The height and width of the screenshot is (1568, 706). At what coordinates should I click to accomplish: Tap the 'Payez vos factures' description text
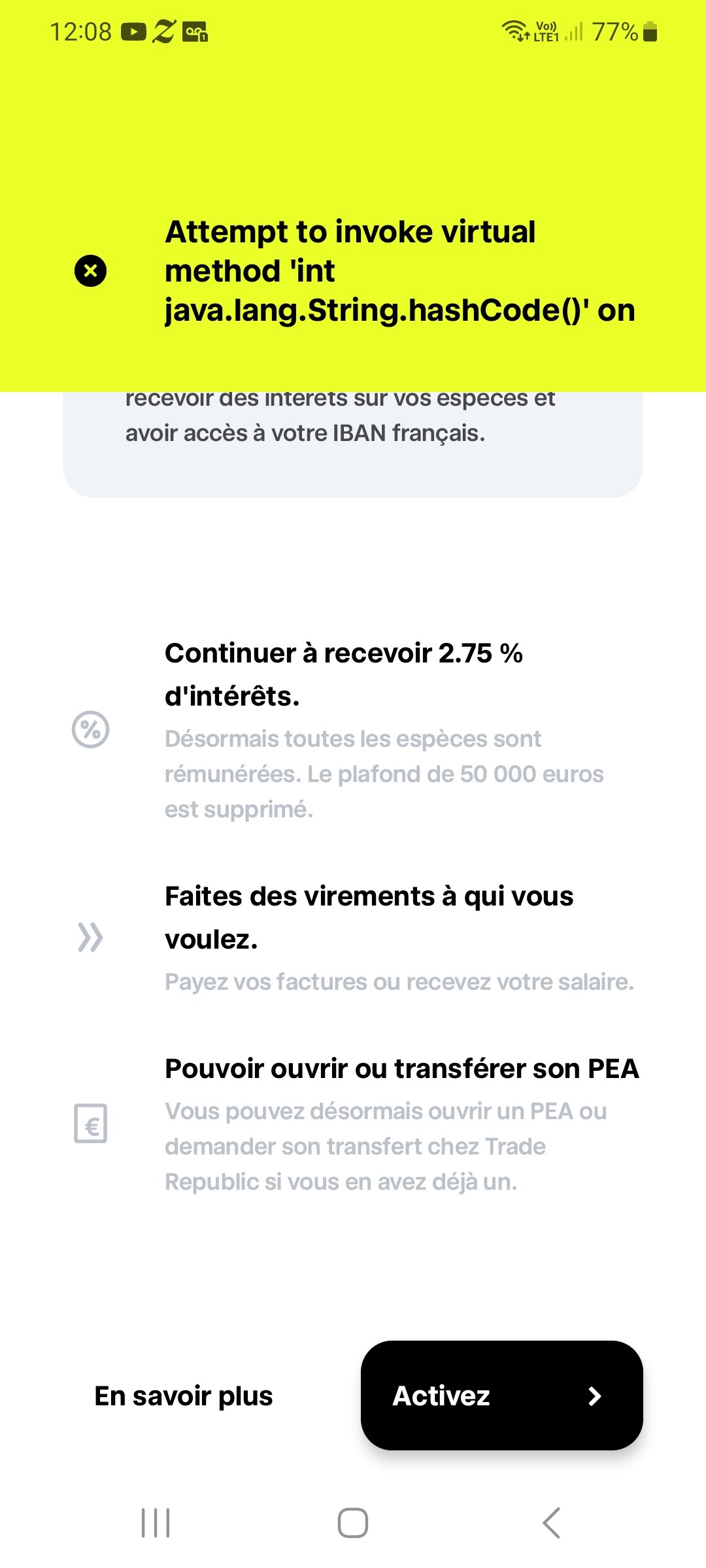coord(399,982)
